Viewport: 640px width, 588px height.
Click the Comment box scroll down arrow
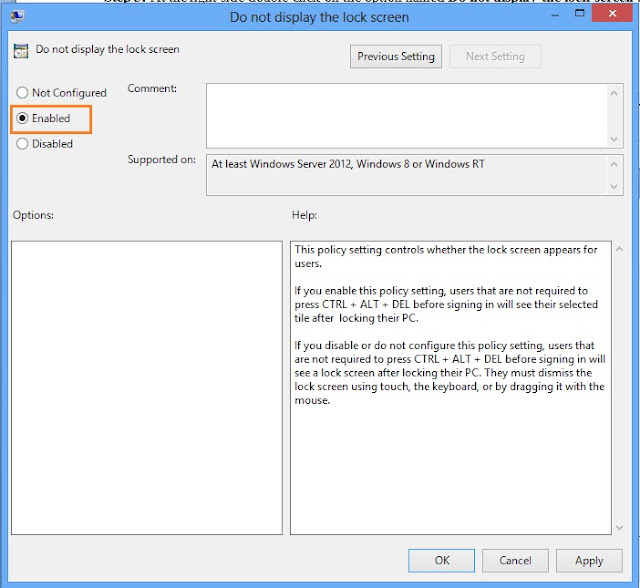(x=614, y=139)
